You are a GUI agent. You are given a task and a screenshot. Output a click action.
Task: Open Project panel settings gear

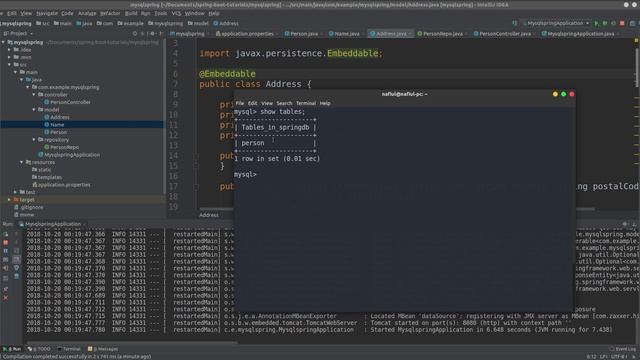153,33
